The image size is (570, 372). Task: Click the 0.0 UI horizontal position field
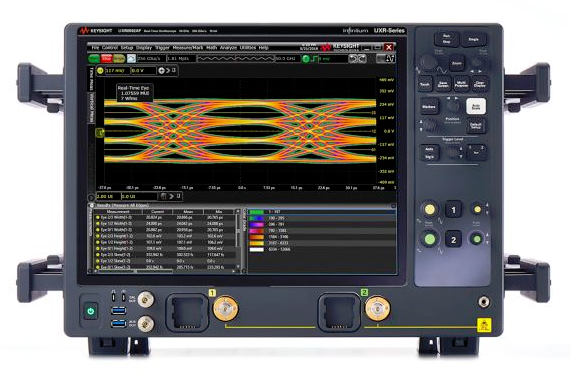point(139,196)
